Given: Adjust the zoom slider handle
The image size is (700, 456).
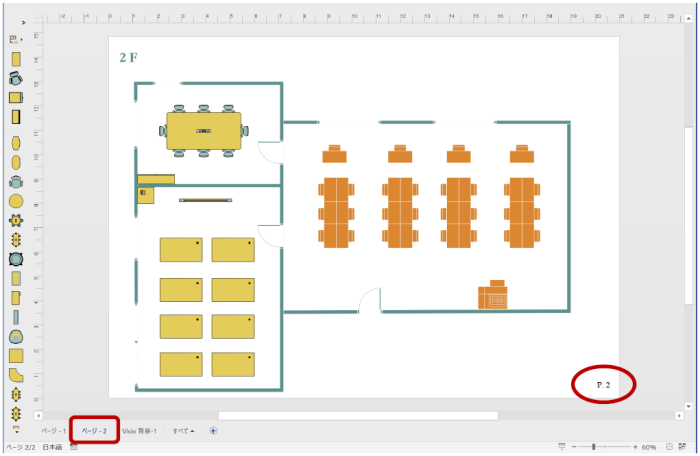Looking at the screenshot, I should point(594,447).
